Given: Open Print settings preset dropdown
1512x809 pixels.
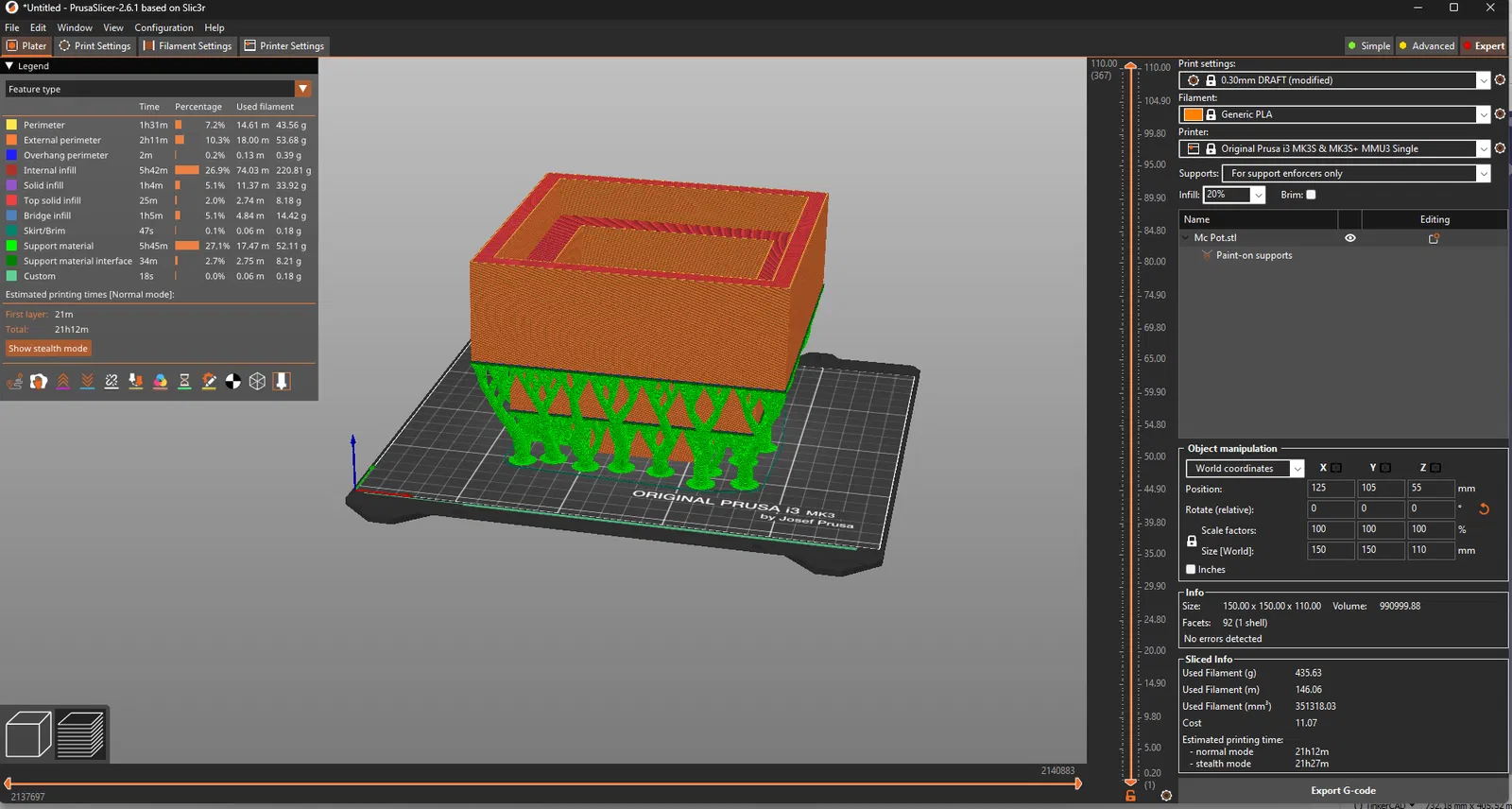Looking at the screenshot, I should tap(1483, 80).
